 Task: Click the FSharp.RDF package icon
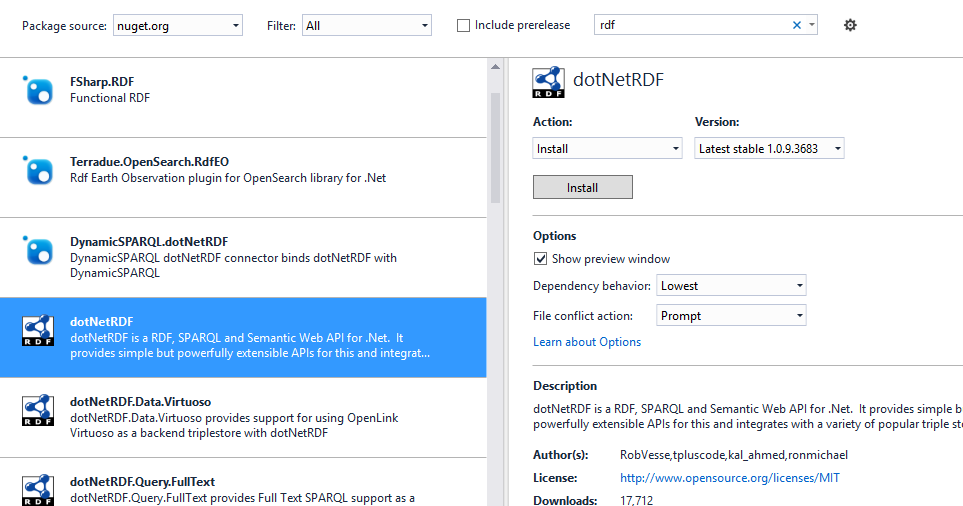(38, 90)
